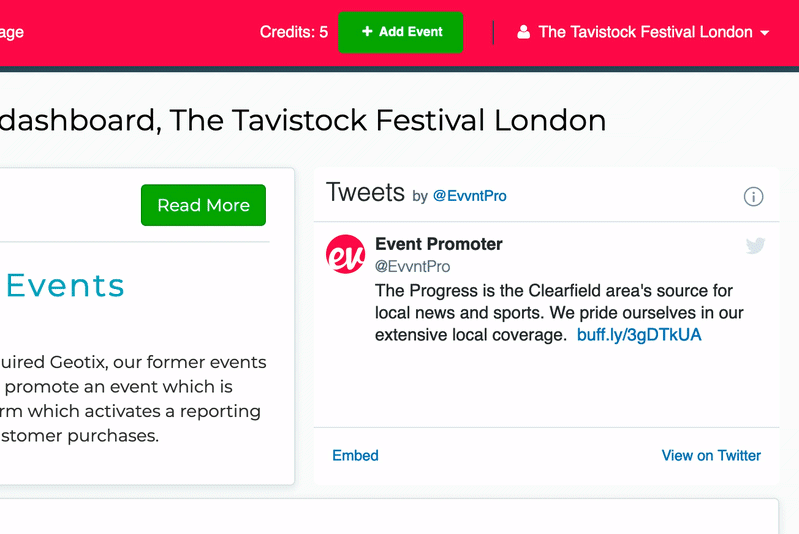Click the Credits: 5 indicator
This screenshot has width=799, height=534.
(x=294, y=32)
